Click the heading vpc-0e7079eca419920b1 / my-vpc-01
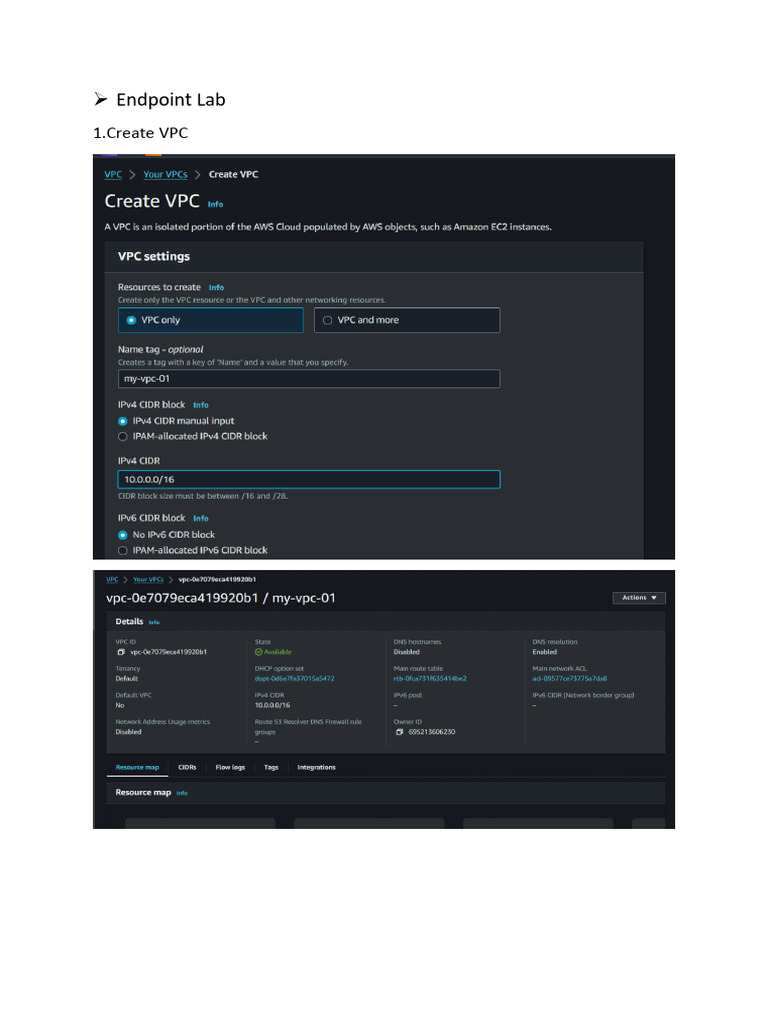This screenshot has width=768, height=1024. (220, 598)
